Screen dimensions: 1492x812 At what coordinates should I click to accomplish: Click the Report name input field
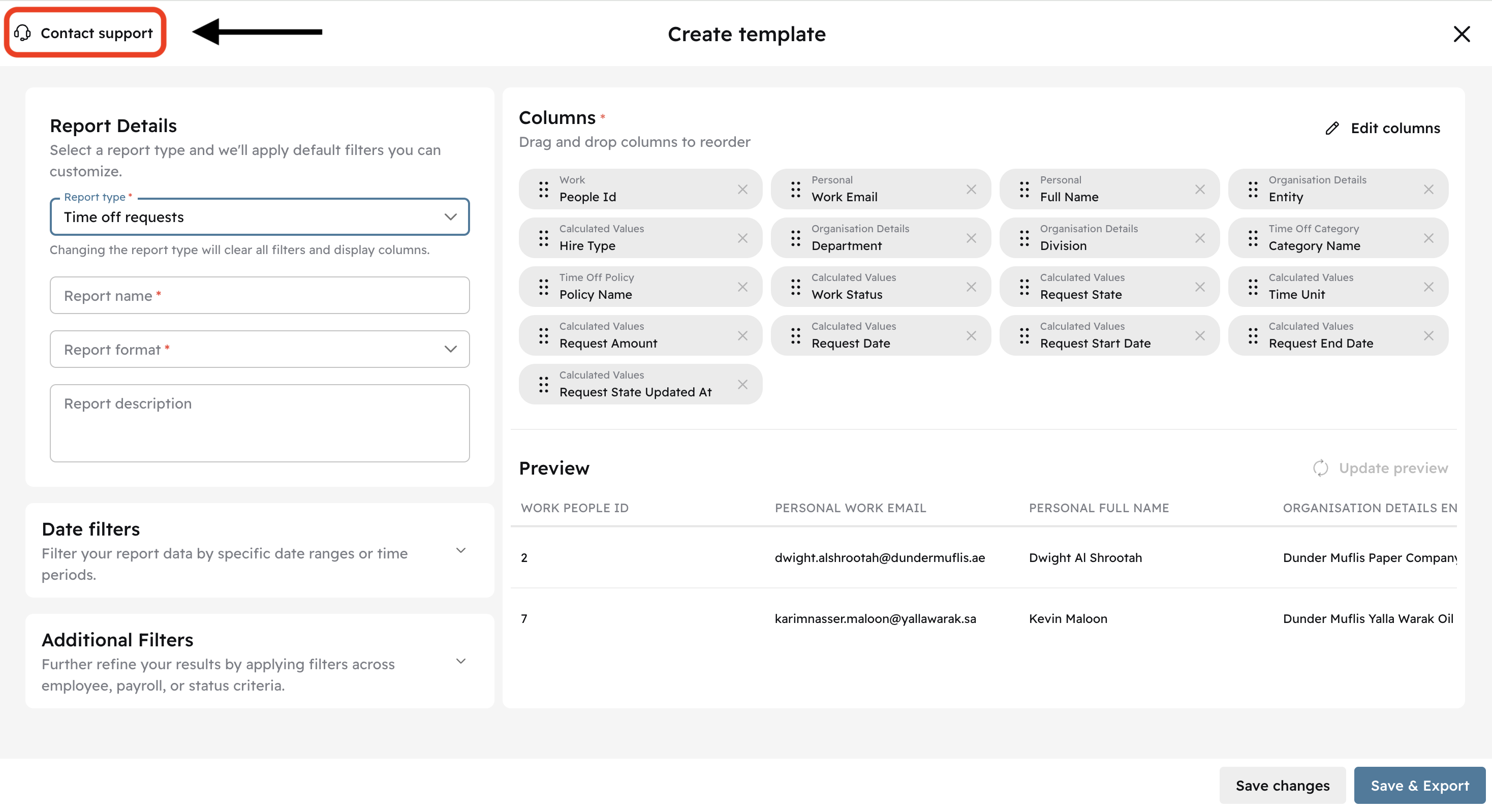tap(260, 295)
